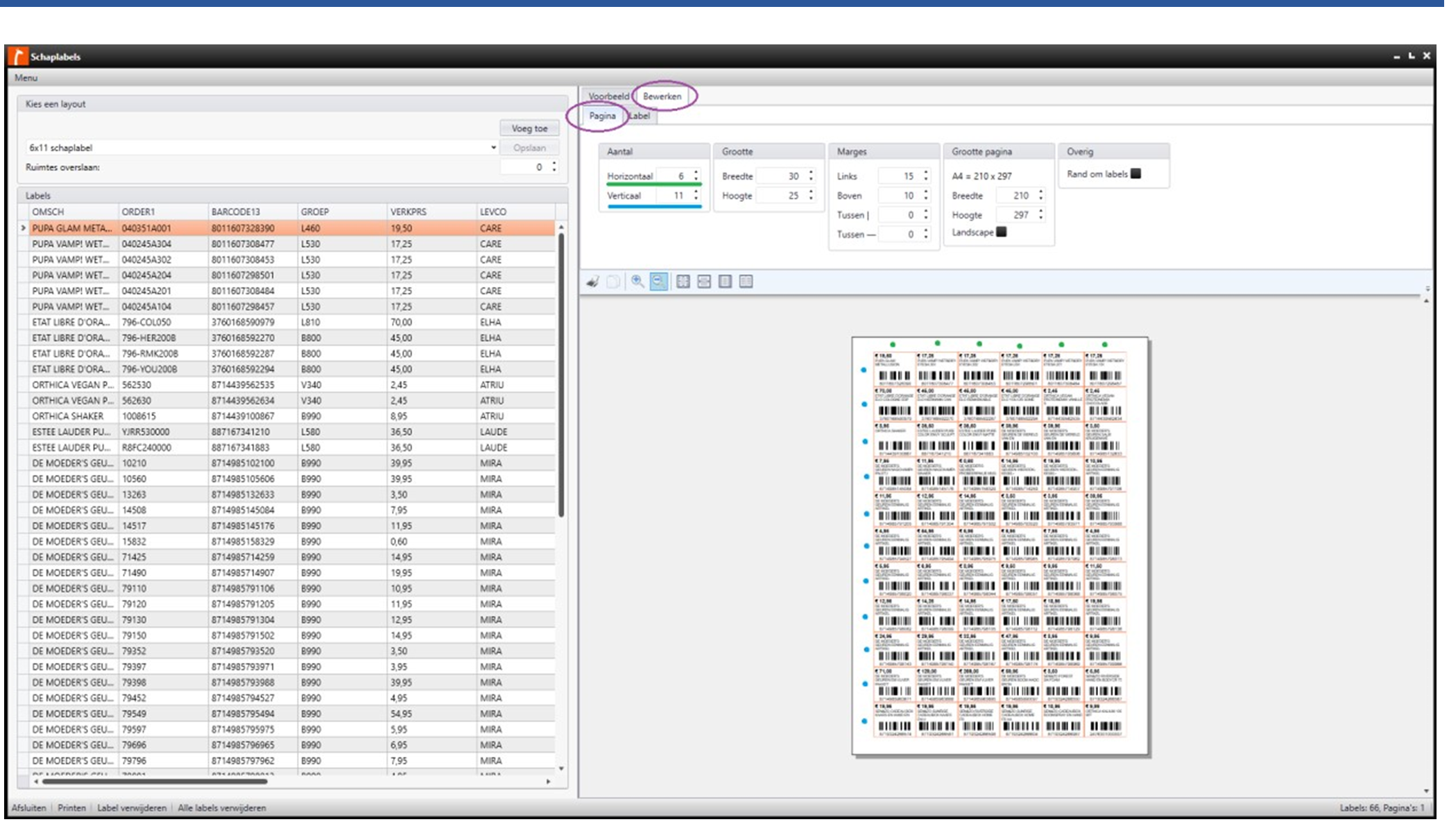Click the LEVCO column header

click(x=516, y=212)
